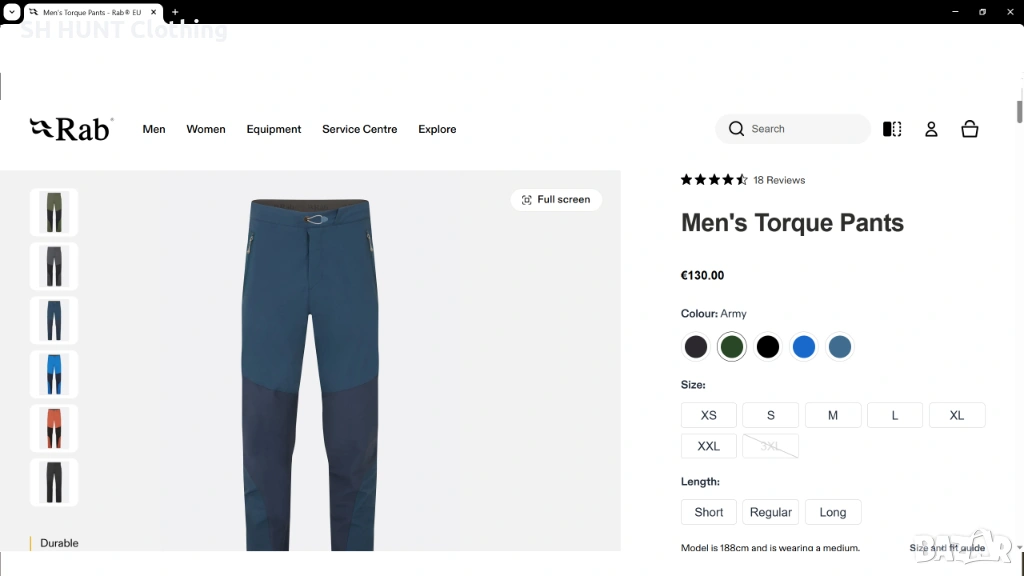View image in Full screen
1024x576 pixels.
click(x=556, y=200)
